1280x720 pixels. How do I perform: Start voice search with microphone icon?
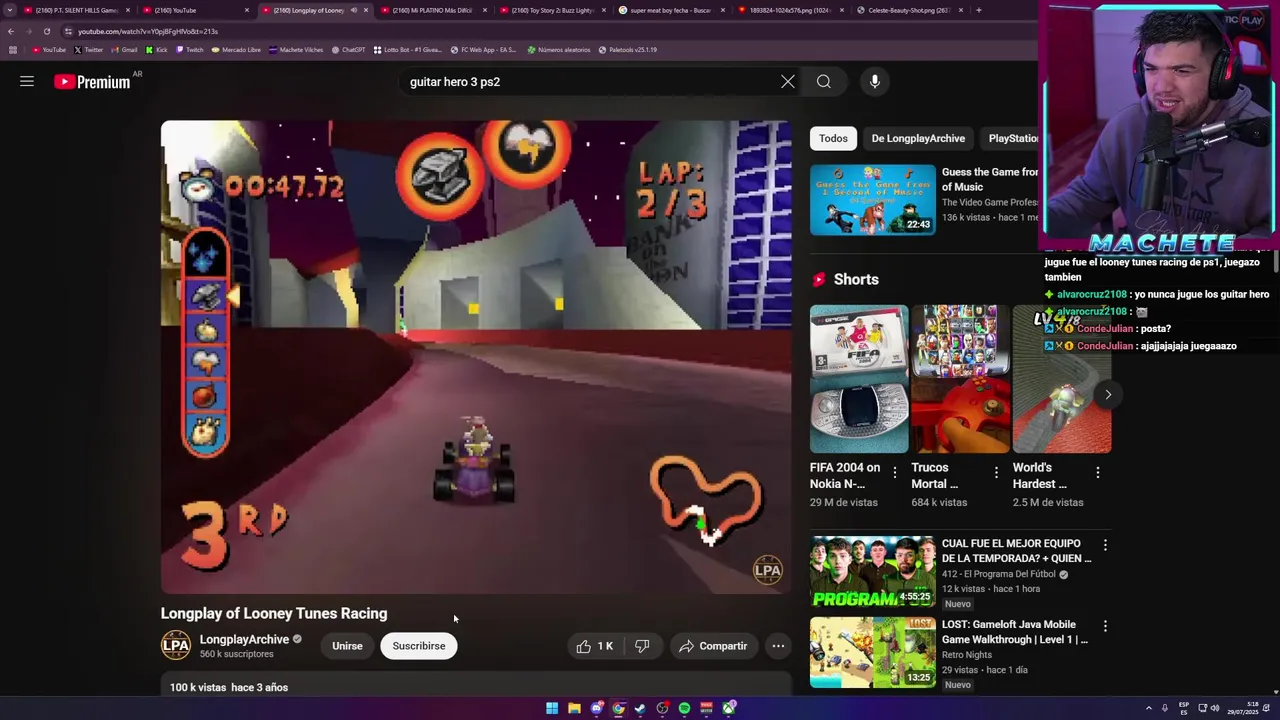tap(875, 82)
